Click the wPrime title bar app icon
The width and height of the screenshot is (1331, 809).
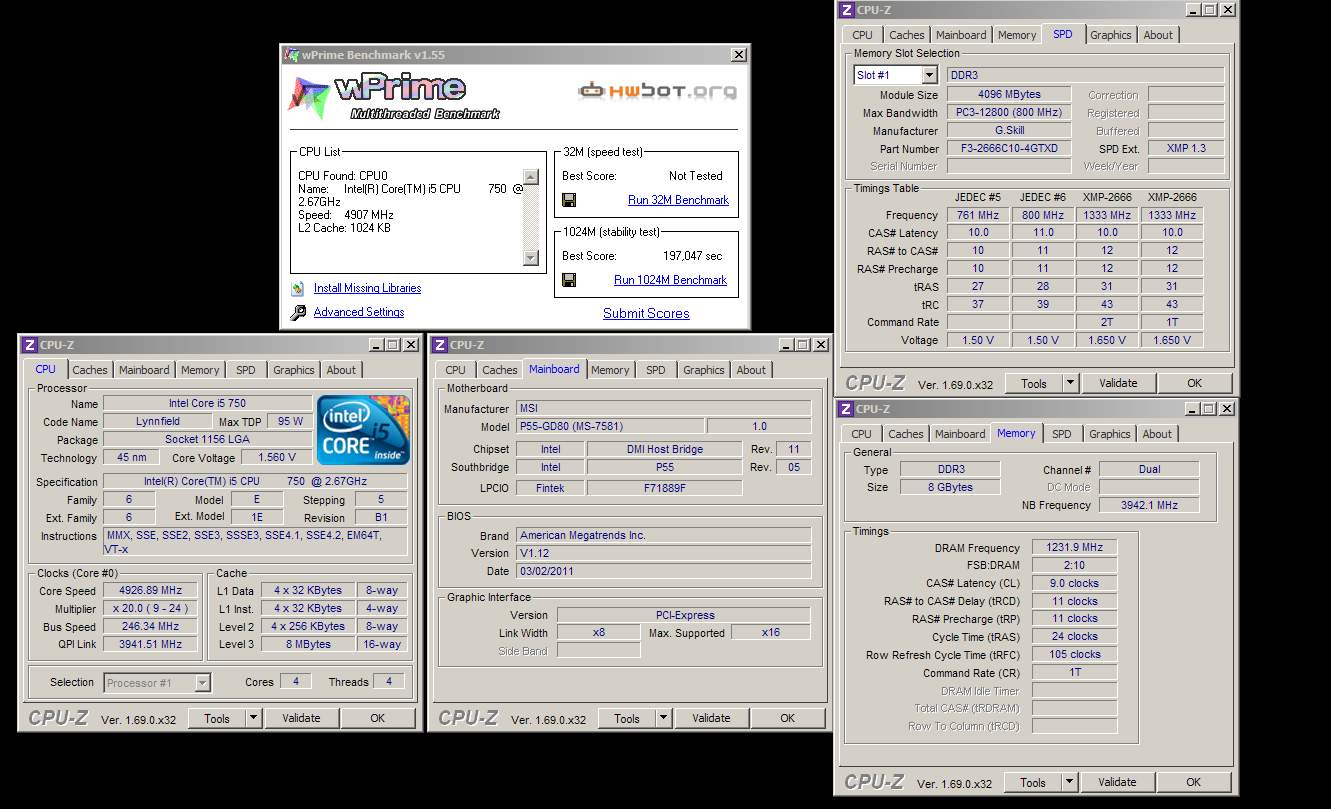tap(292, 55)
